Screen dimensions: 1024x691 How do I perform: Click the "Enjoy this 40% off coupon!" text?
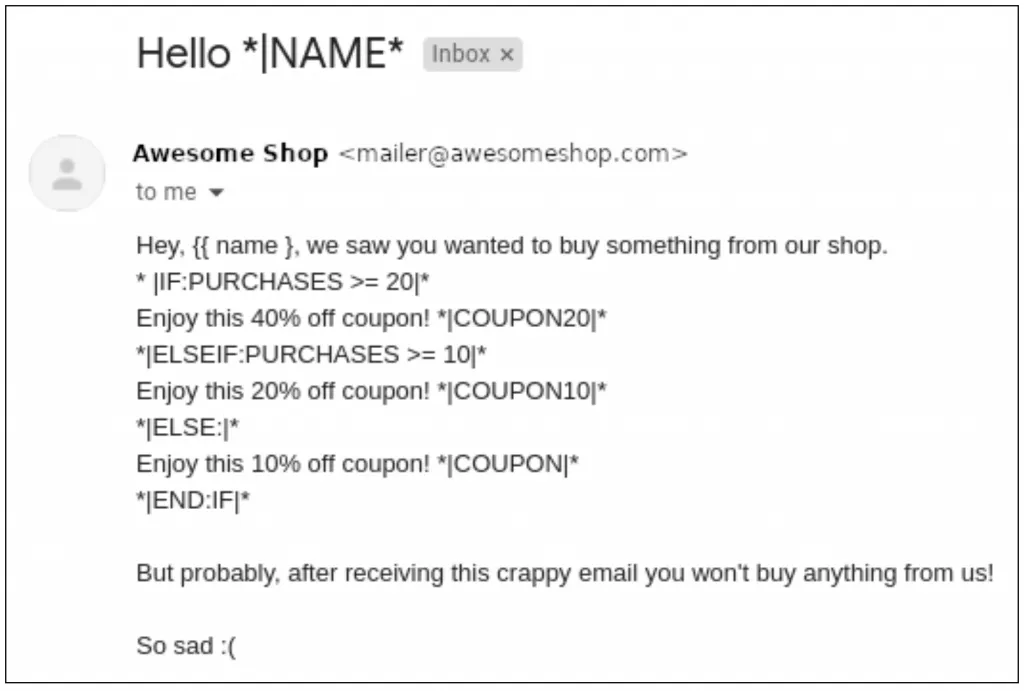tap(283, 319)
